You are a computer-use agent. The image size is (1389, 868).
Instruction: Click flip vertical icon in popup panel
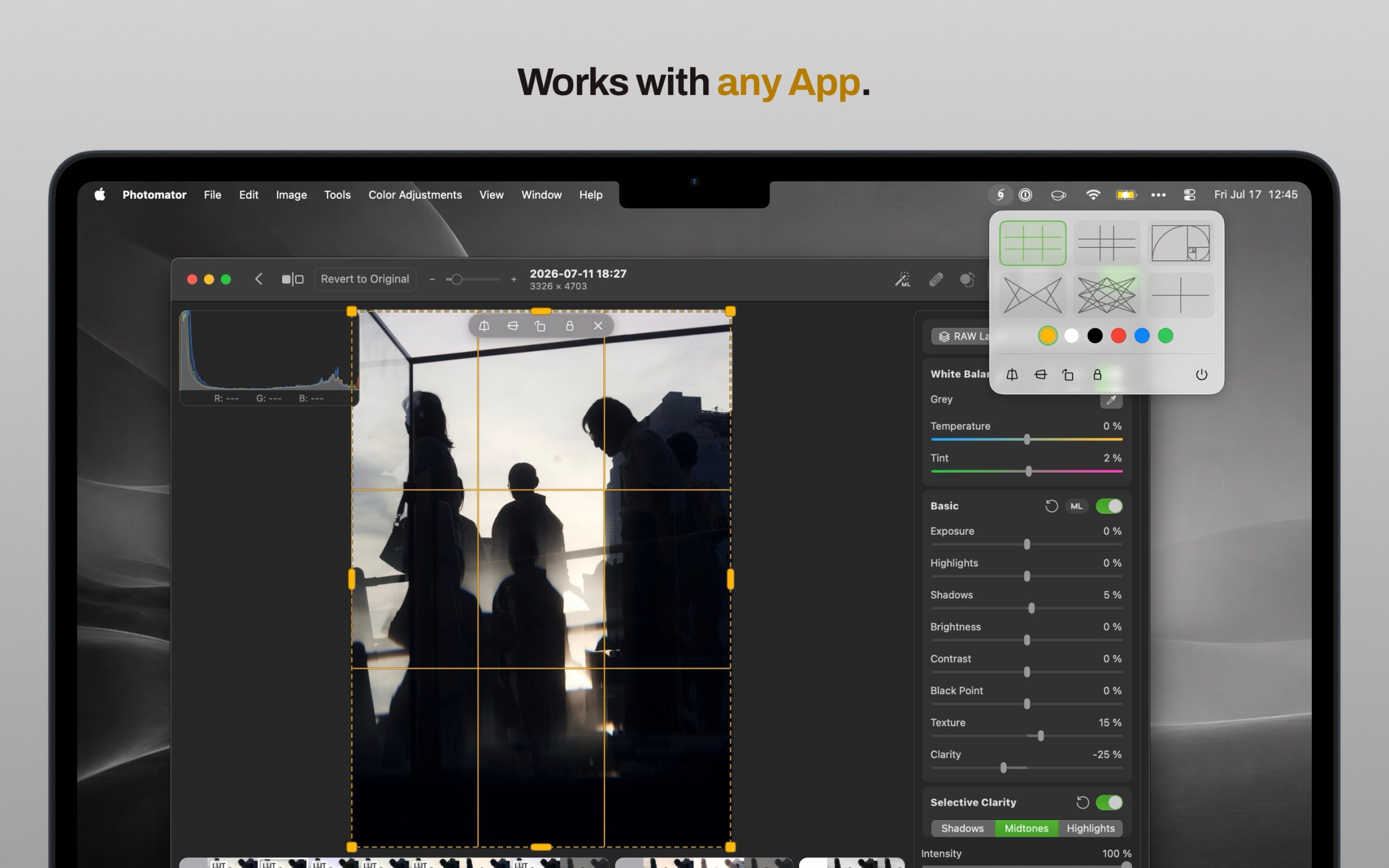click(1040, 375)
